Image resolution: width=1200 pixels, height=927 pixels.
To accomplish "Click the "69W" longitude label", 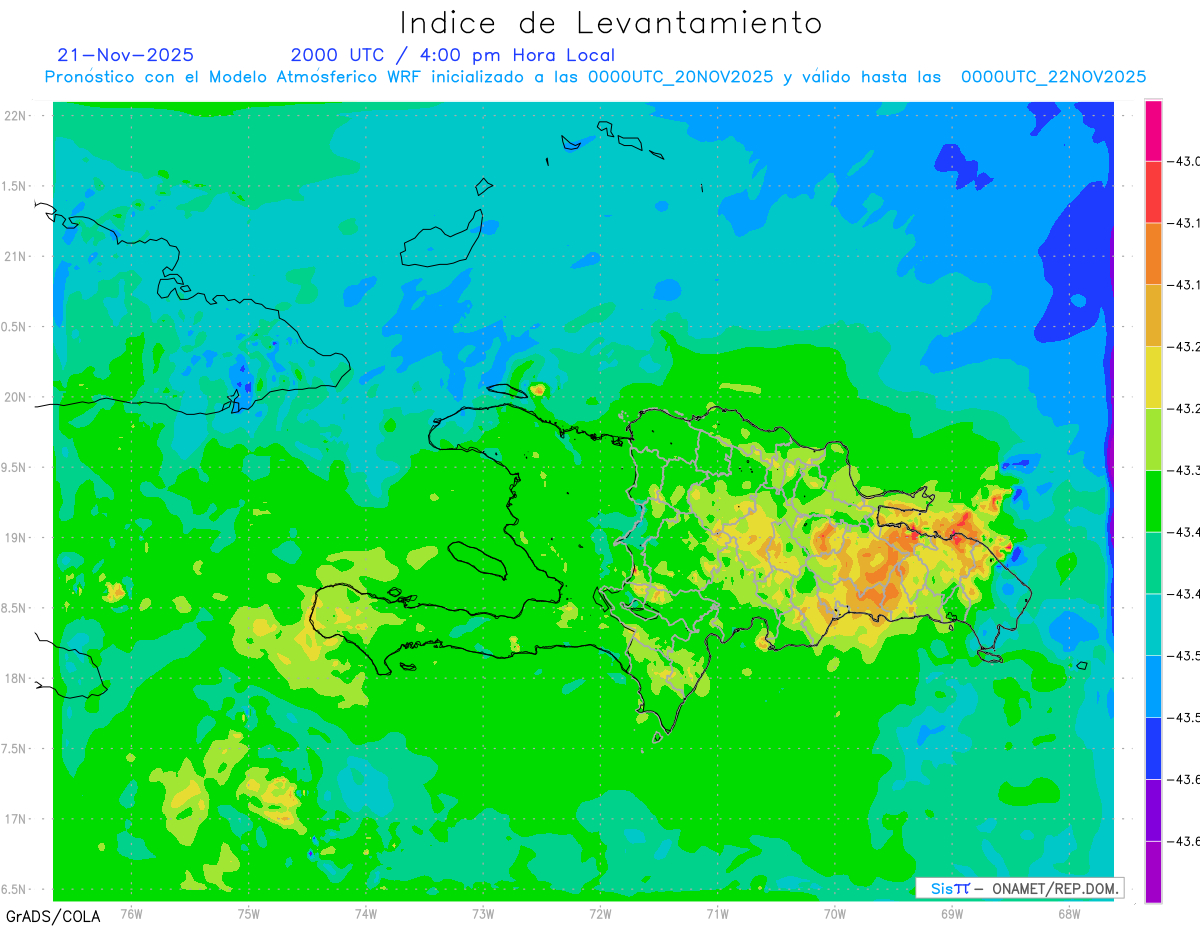I will pyautogui.click(x=952, y=913).
